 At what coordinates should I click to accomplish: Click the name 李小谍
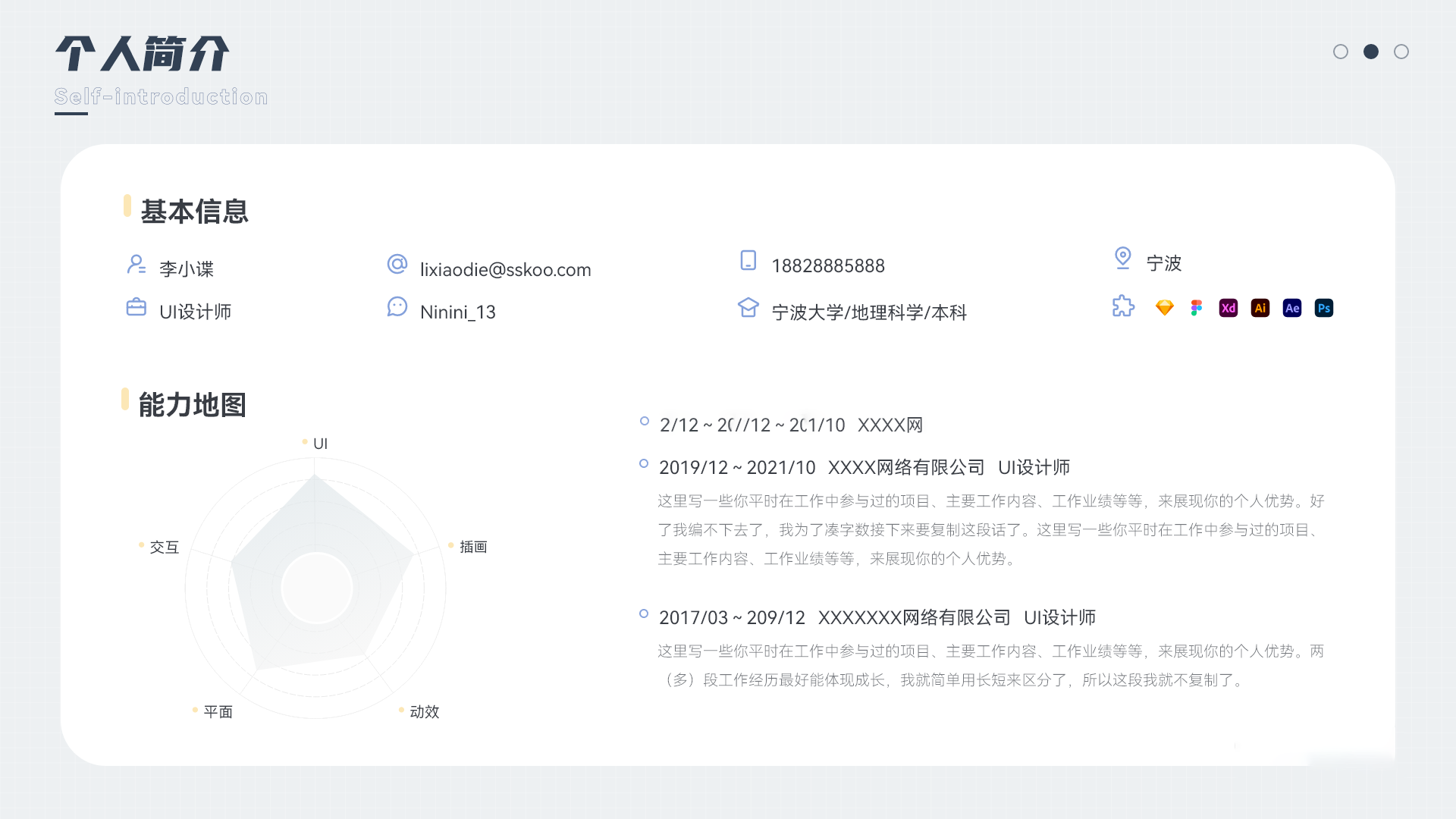click(x=187, y=268)
